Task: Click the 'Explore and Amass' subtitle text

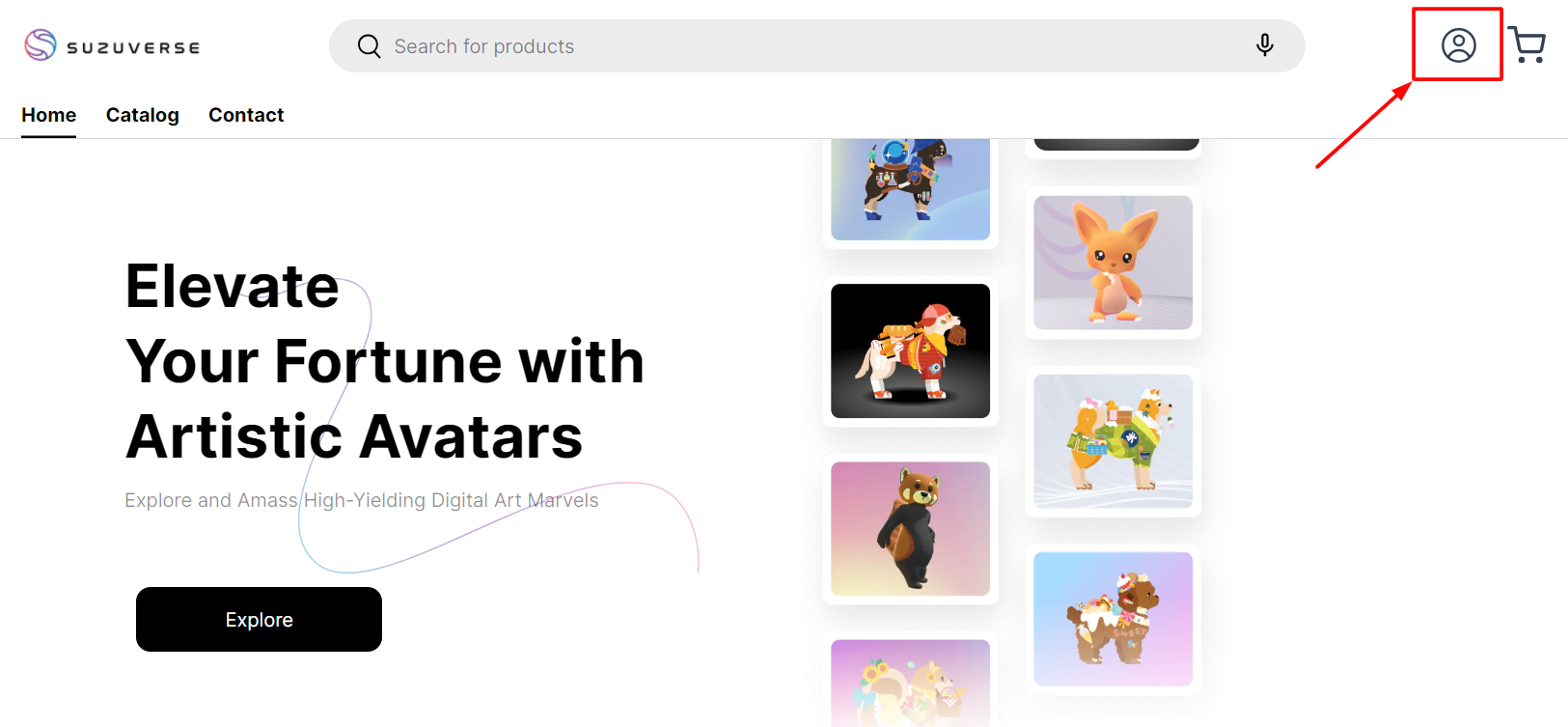Action: [361, 500]
